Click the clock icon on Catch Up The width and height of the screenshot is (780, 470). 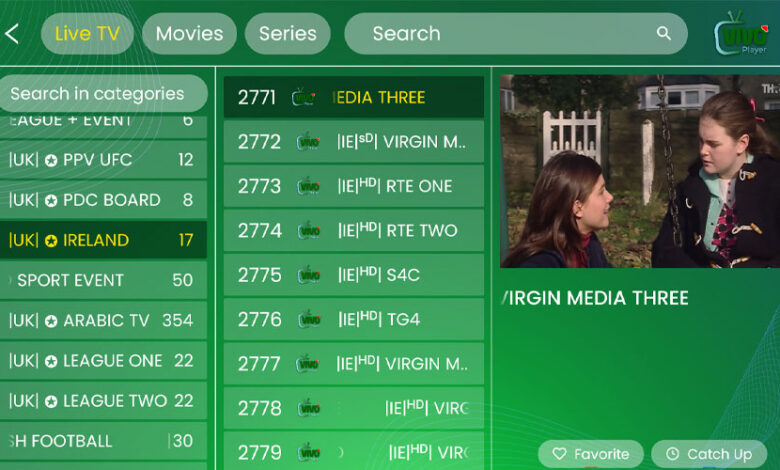pyautogui.click(x=672, y=454)
